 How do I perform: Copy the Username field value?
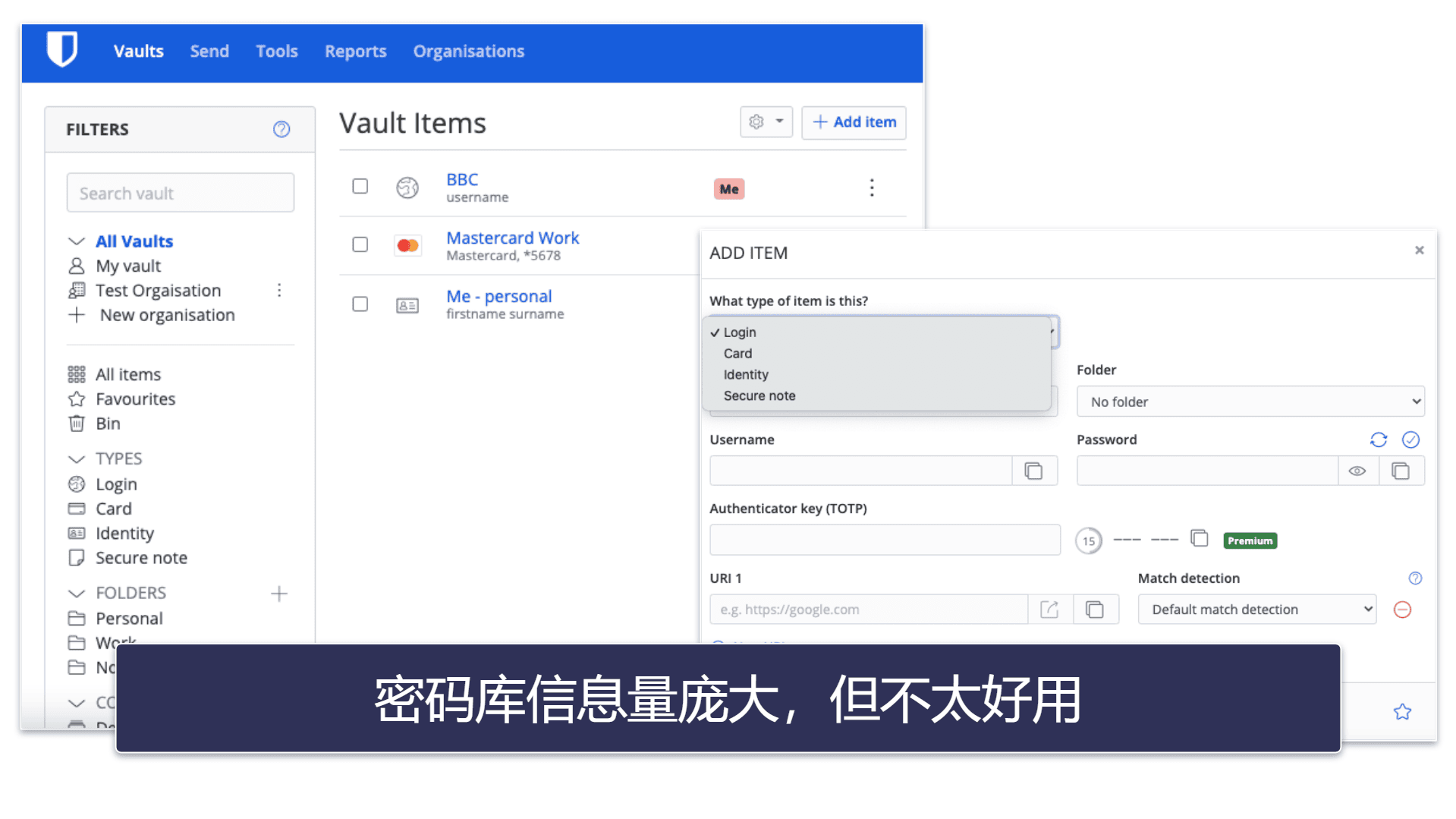(x=1034, y=471)
